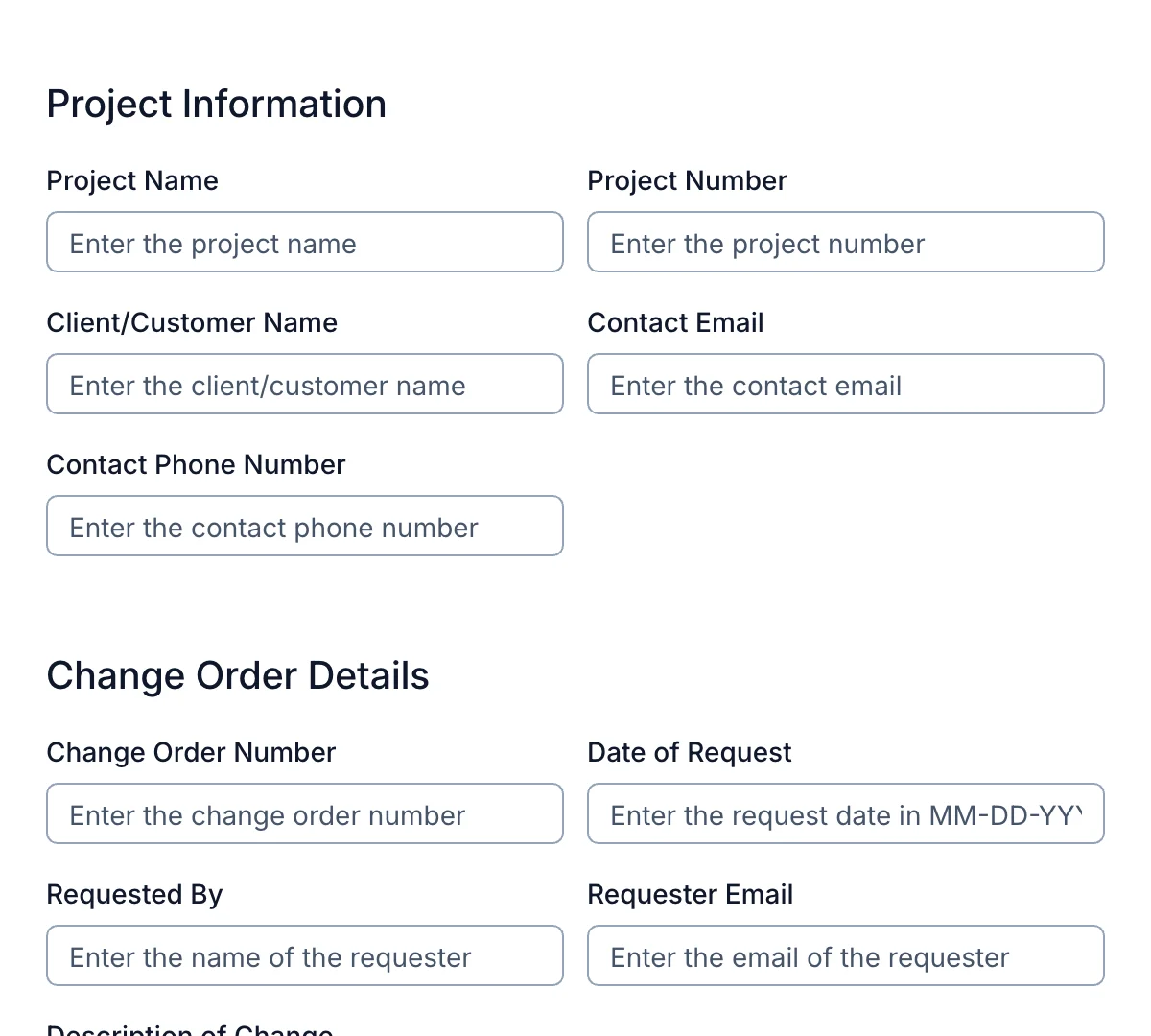Click the Project Information heading
1151x1036 pixels.
point(216,104)
